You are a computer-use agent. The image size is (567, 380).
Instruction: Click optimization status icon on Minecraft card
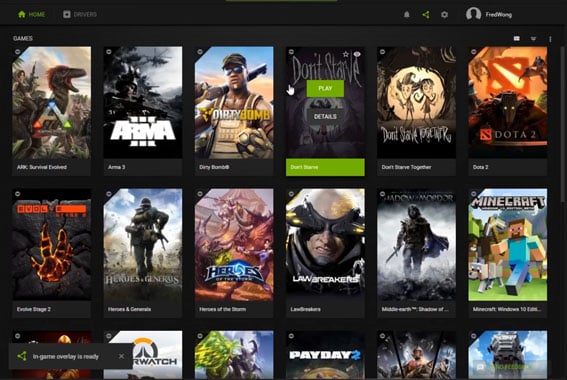[x=474, y=194]
